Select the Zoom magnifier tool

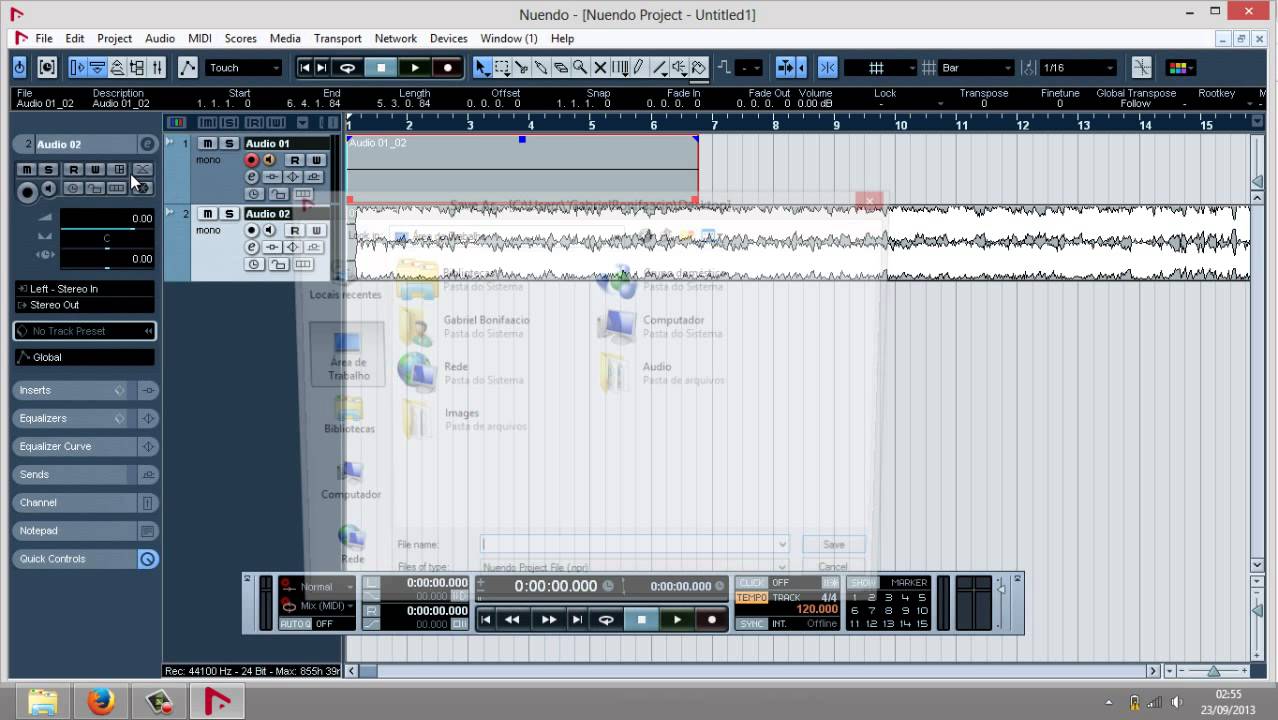click(580, 68)
